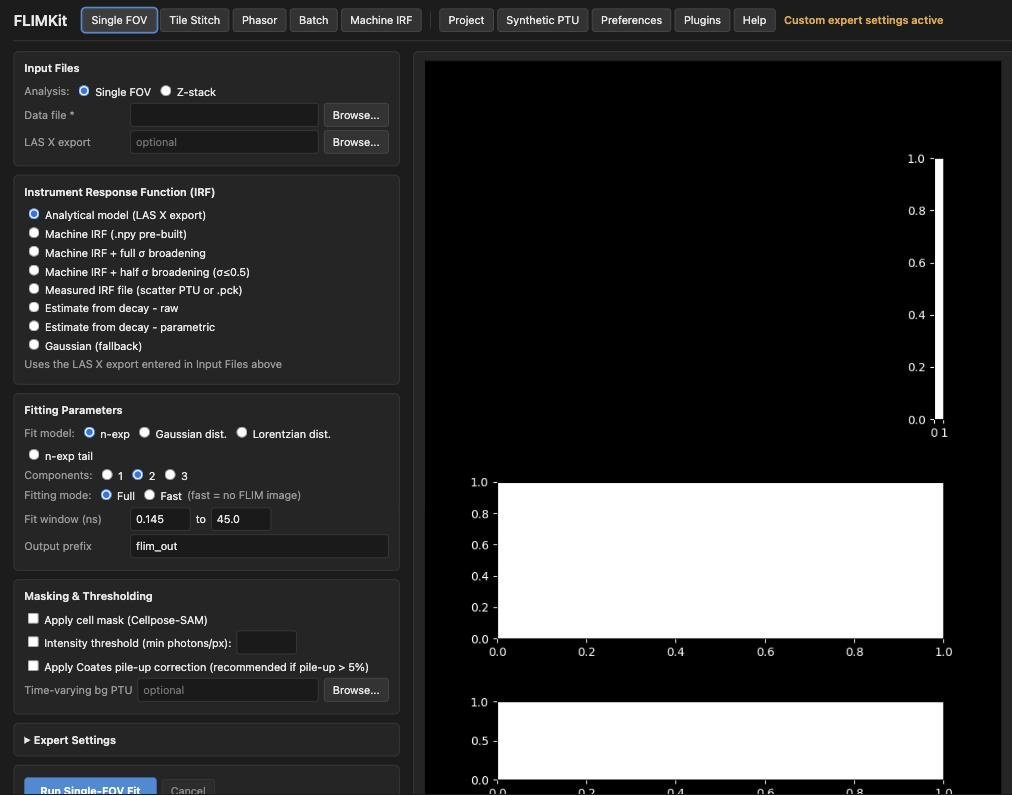
Task: Set components to 2
Action: tap(137, 475)
